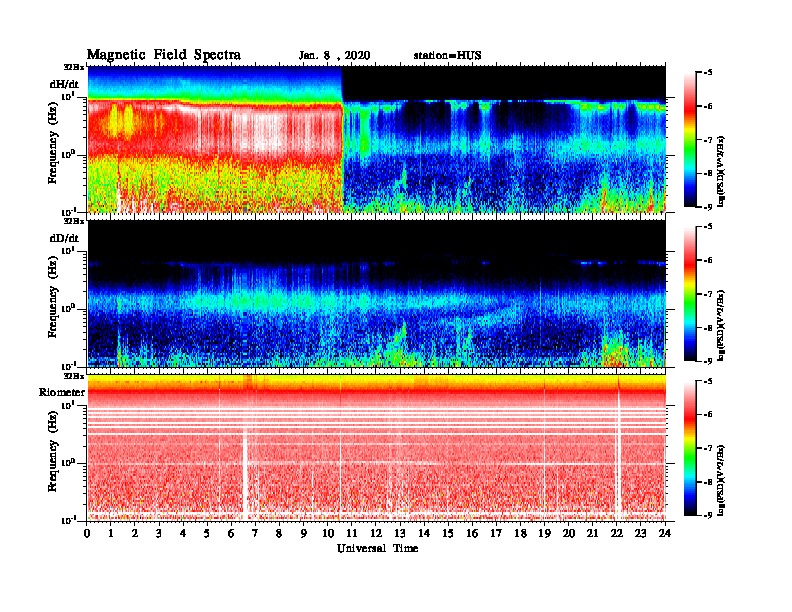The height and width of the screenshot is (612, 792).
Task: Click hour 2 on Universal Time axis
Action: coord(135,534)
